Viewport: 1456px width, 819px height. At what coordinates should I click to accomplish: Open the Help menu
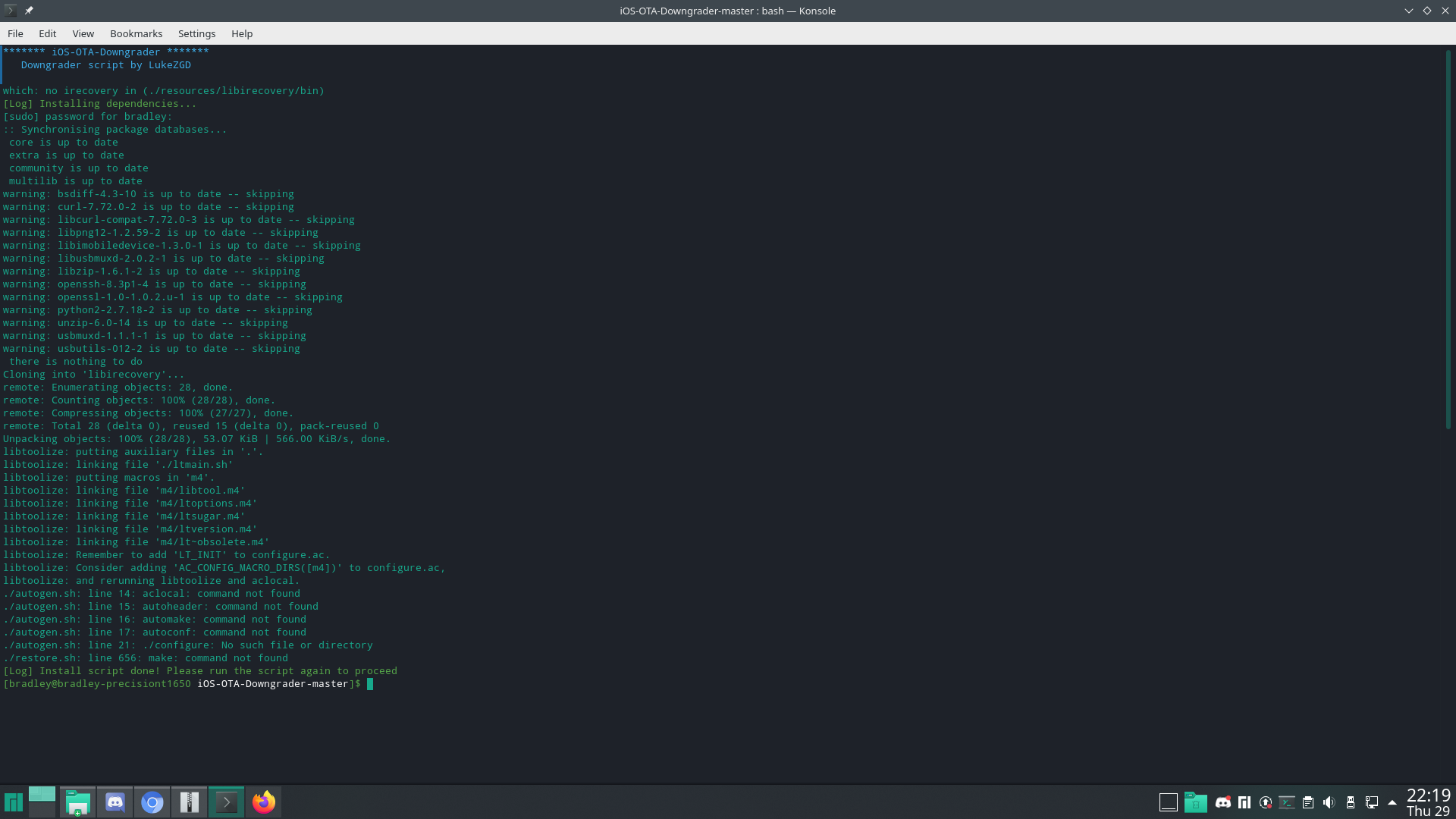[242, 33]
